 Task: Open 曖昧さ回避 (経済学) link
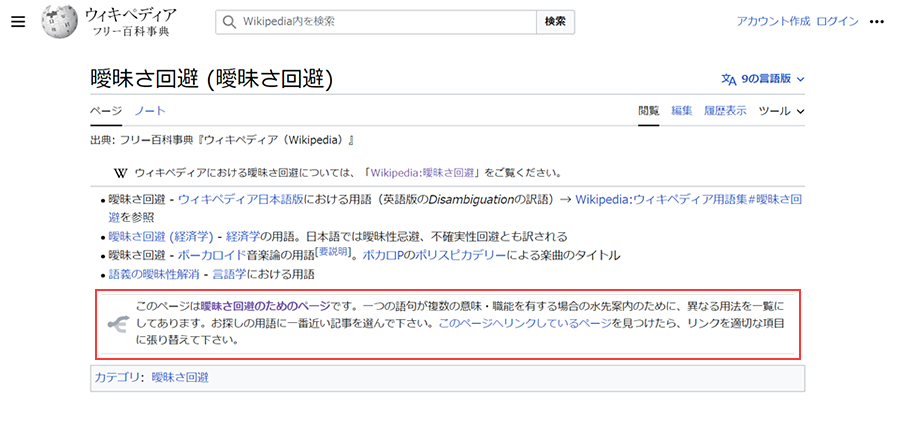(x=161, y=236)
